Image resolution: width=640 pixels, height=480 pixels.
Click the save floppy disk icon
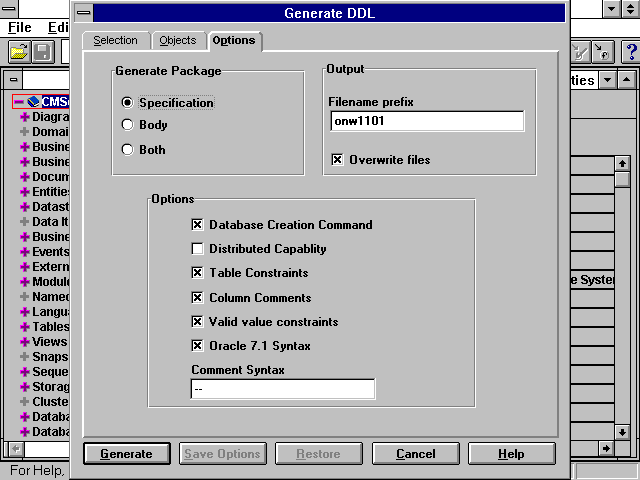pyautogui.click(x=43, y=52)
